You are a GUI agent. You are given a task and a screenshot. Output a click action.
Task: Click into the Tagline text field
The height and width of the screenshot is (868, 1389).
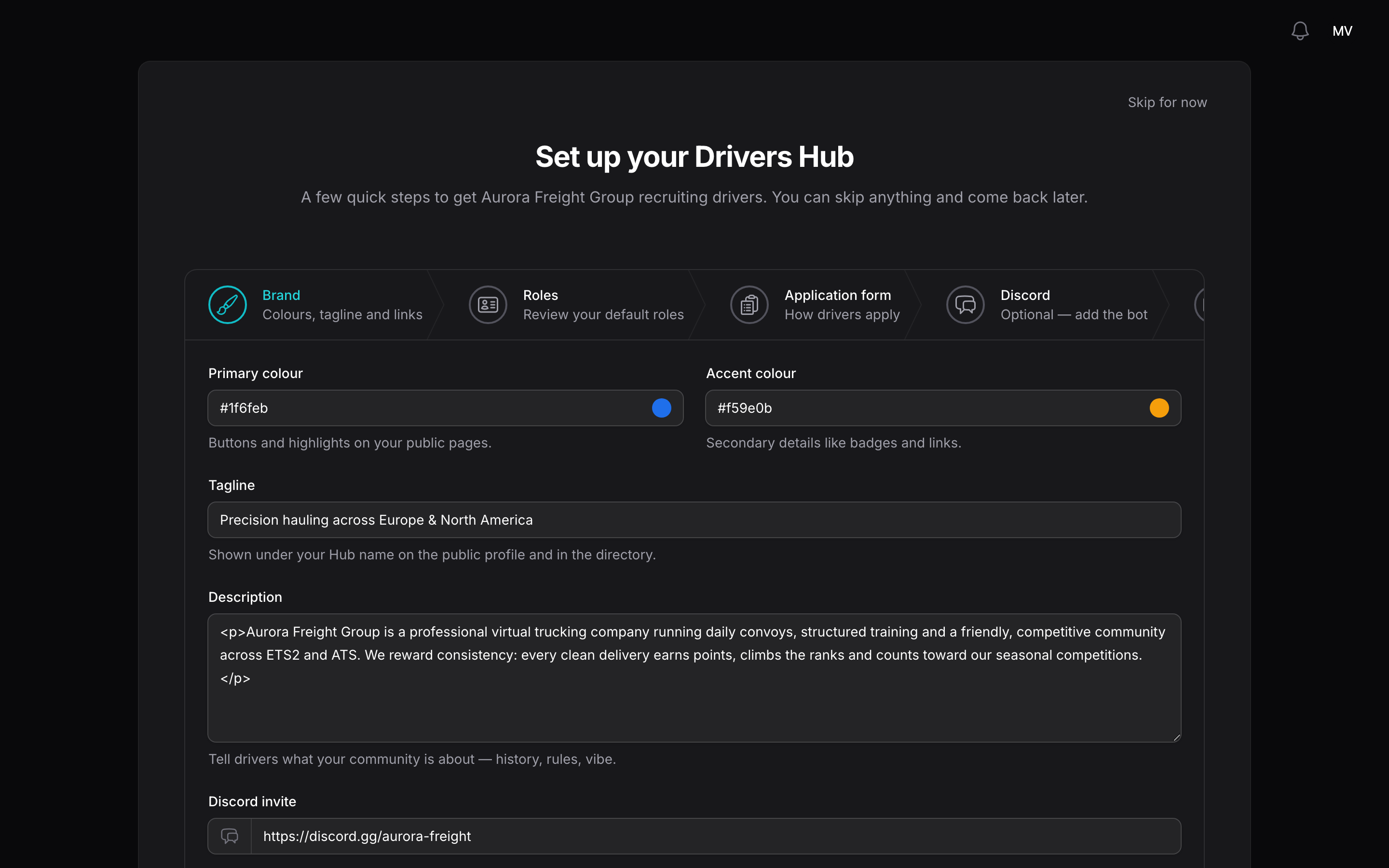coord(694,520)
